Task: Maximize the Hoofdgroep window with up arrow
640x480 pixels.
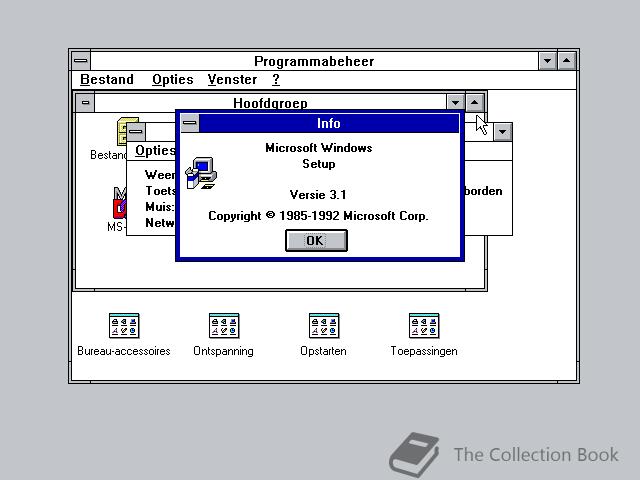Action: click(x=474, y=102)
